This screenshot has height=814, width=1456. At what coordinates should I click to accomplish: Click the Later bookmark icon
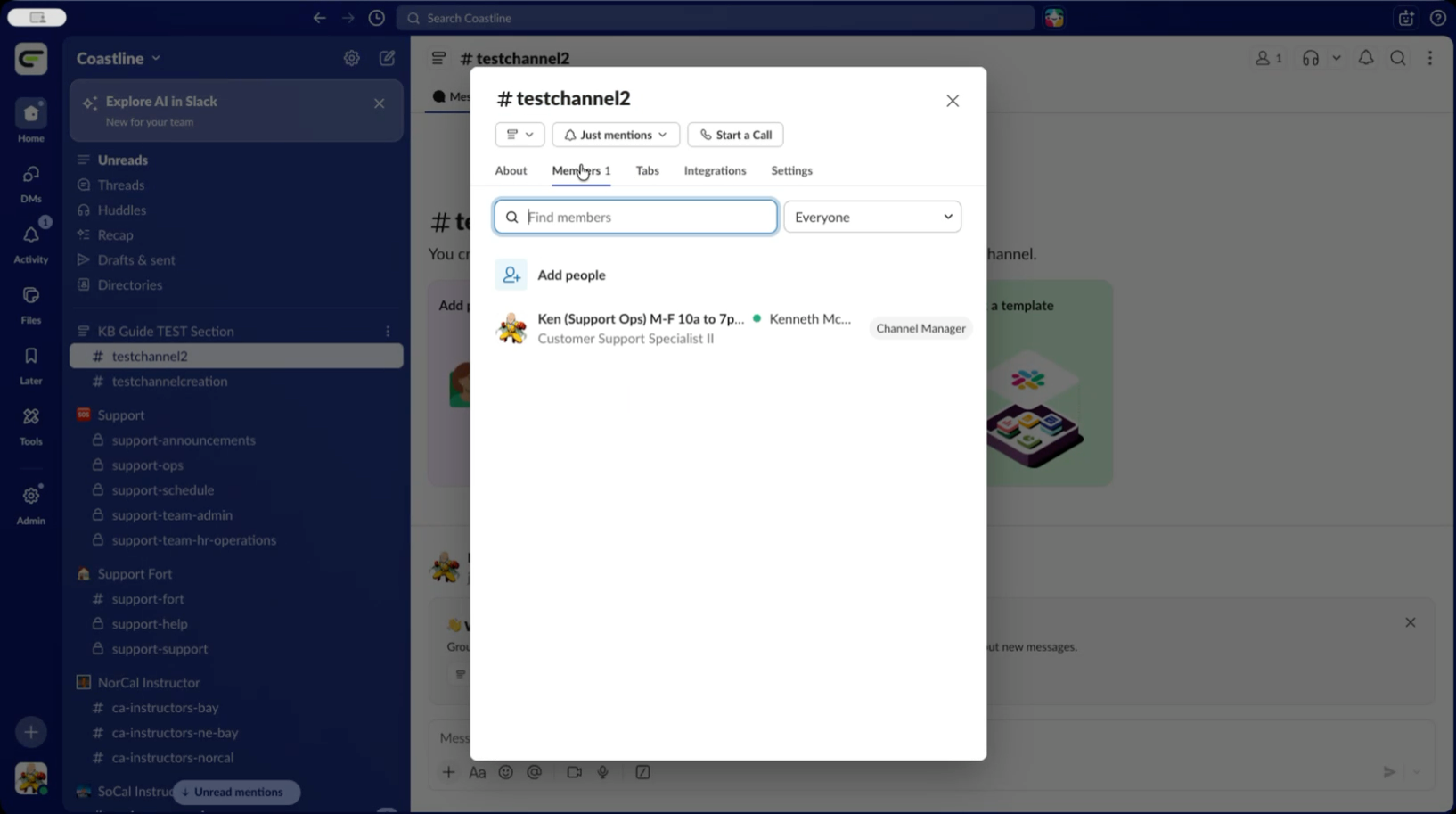tap(31, 357)
